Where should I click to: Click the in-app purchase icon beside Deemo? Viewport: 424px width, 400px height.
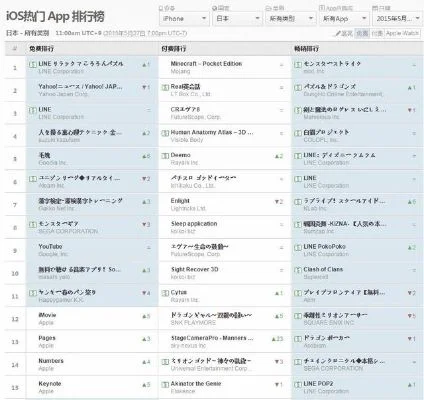[x=165, y=156]
